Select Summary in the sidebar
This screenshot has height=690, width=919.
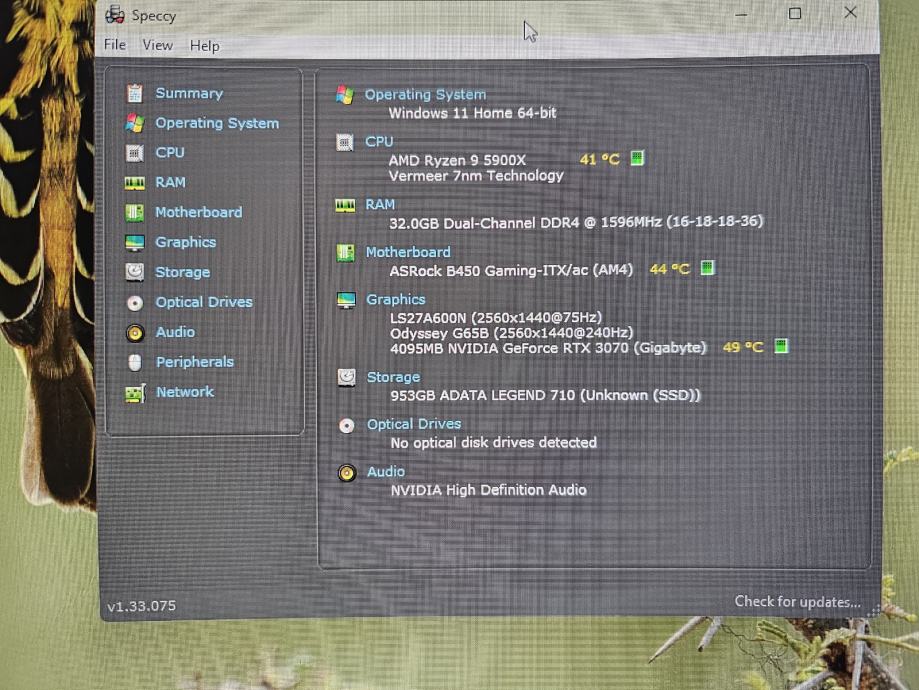click(189, 93)
